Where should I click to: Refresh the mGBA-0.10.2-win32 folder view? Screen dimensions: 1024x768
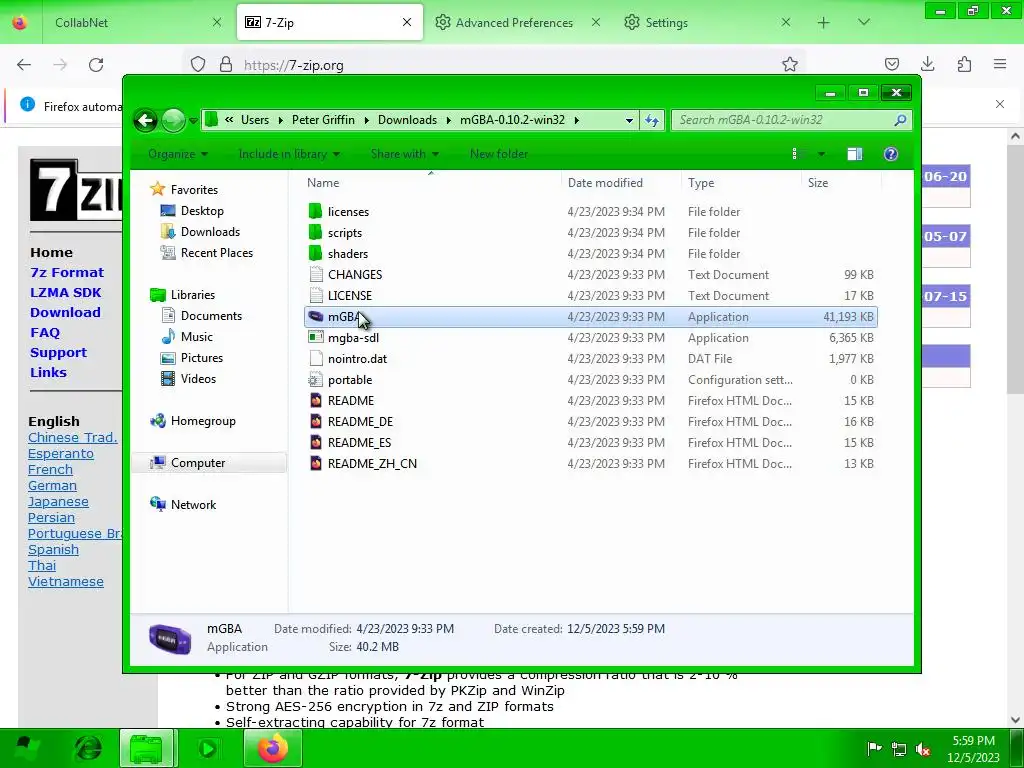652,120
